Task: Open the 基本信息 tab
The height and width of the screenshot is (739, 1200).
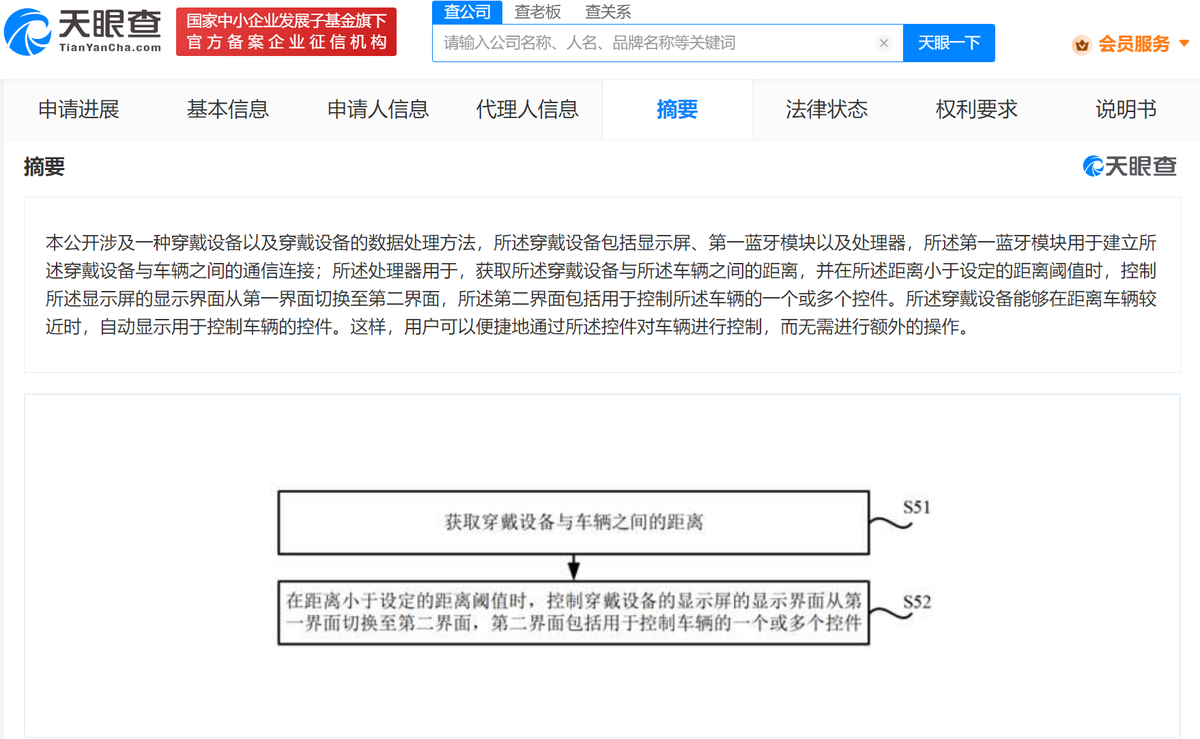Action: [x=227, y=110]
